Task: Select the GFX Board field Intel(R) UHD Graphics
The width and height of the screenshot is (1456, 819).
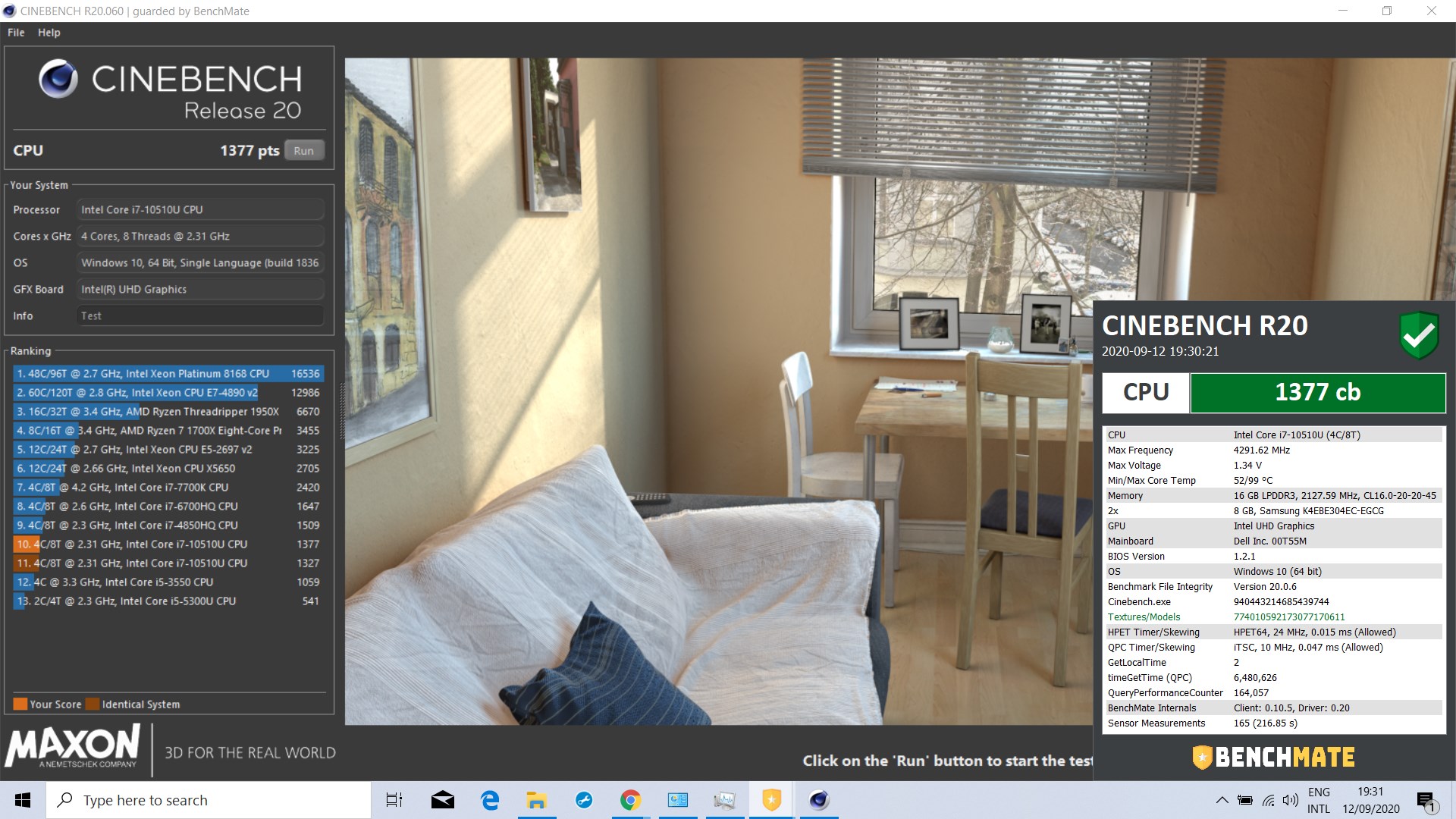Action: pos(200,289)
